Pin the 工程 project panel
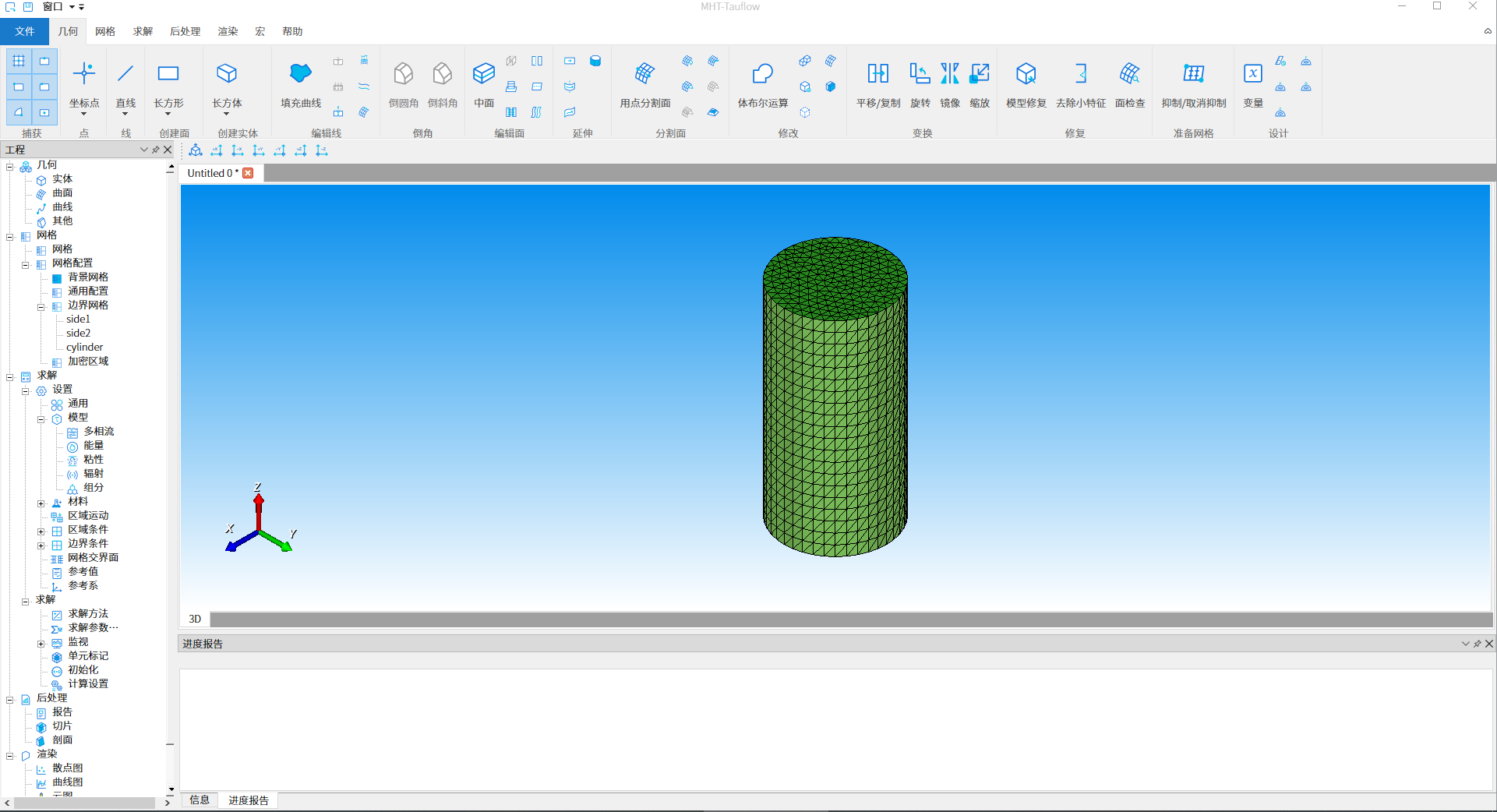 [x=156, y=150]
